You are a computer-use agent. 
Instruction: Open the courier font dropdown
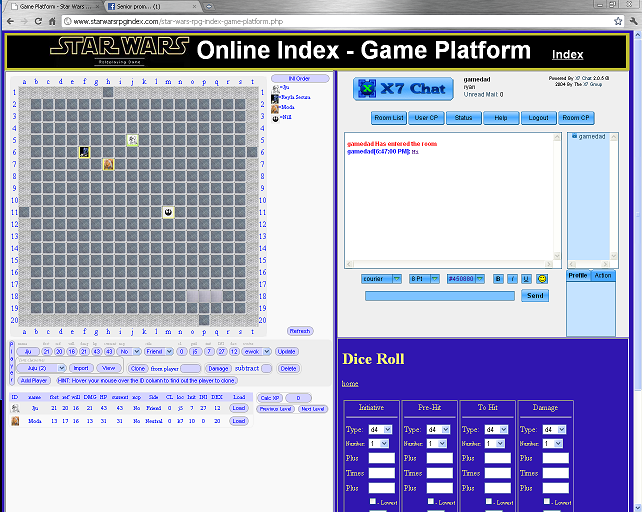point(381,279)
